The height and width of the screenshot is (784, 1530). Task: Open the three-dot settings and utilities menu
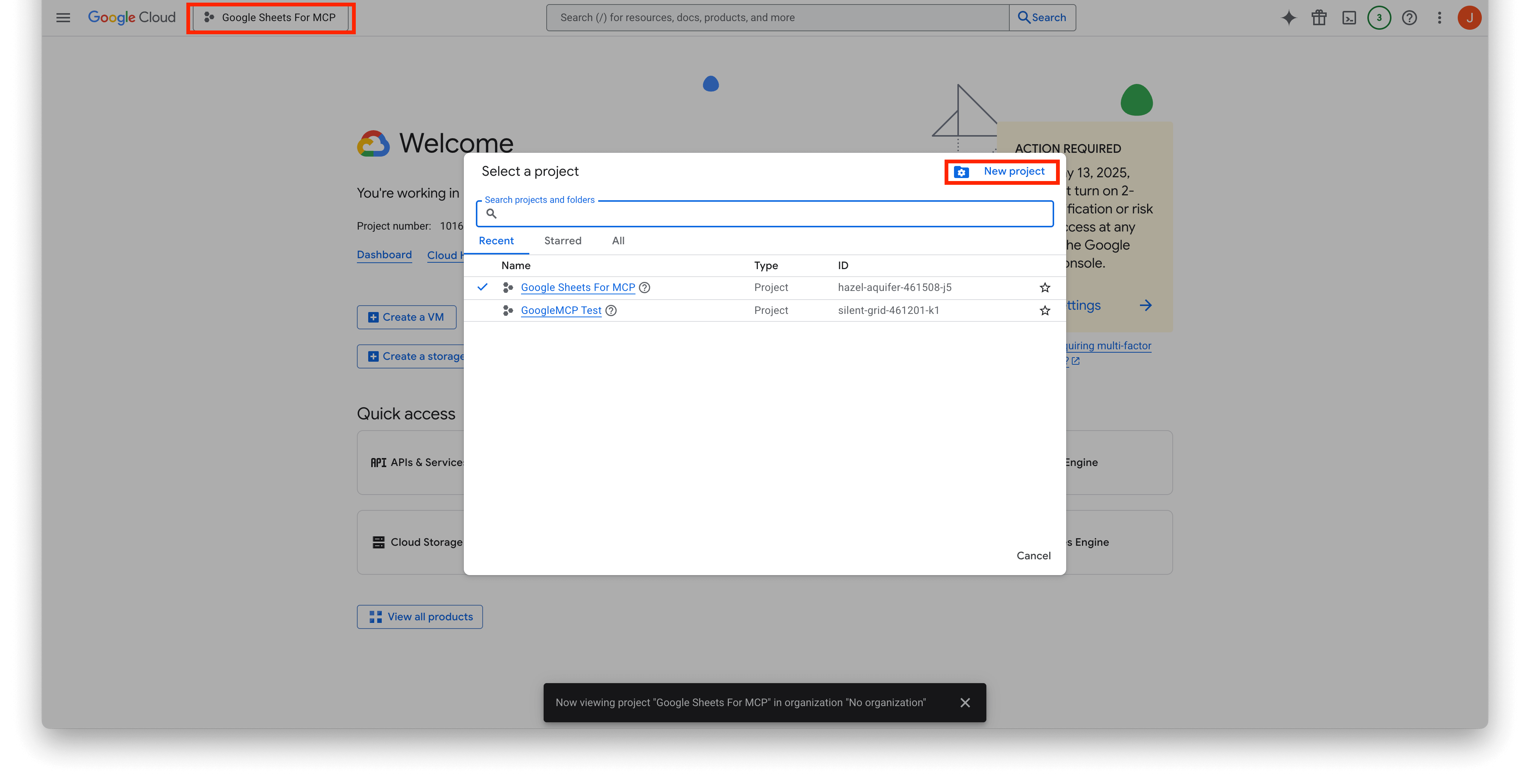pos(1439,18)
